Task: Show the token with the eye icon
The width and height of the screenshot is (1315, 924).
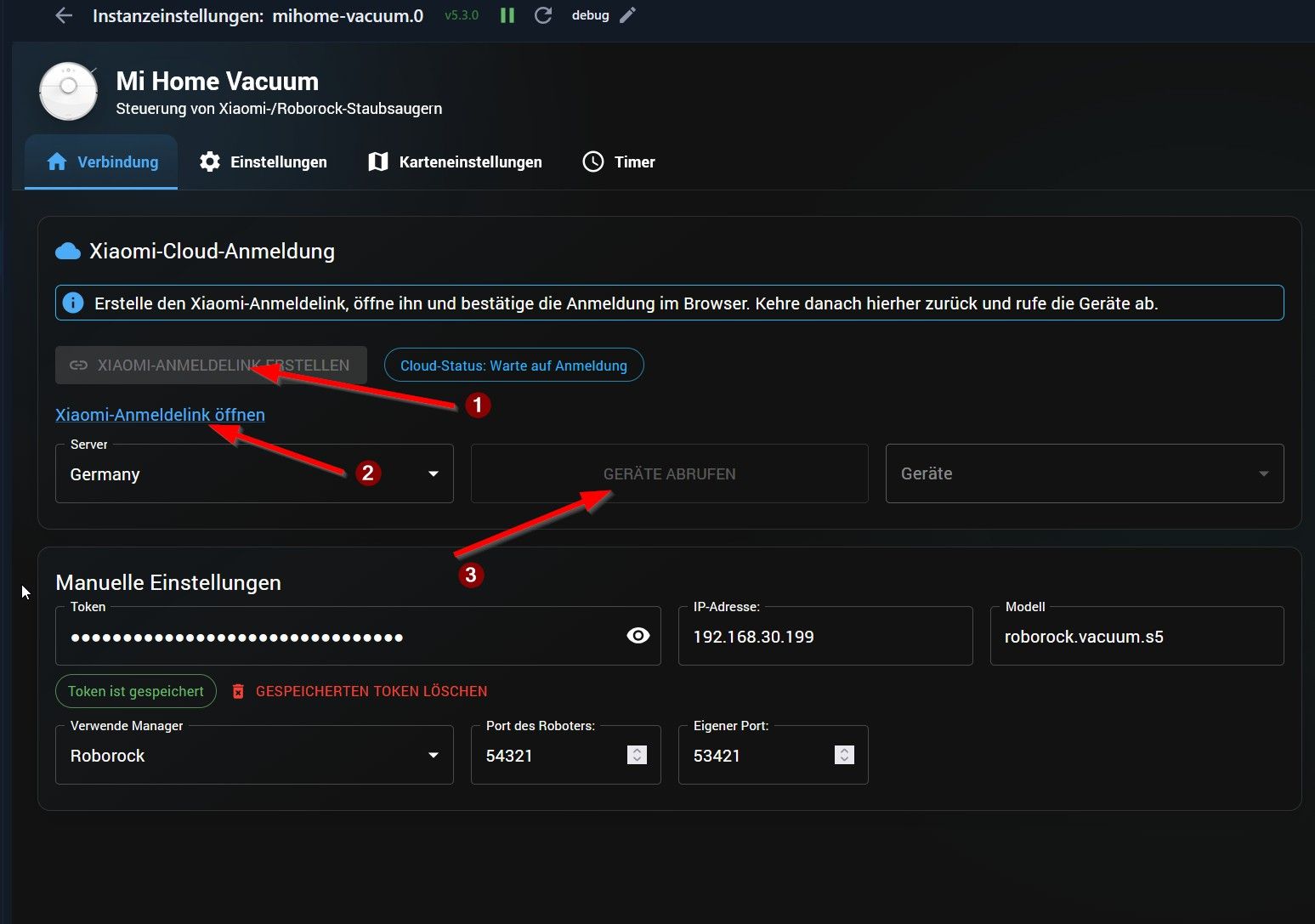Action: coord(638,636)
